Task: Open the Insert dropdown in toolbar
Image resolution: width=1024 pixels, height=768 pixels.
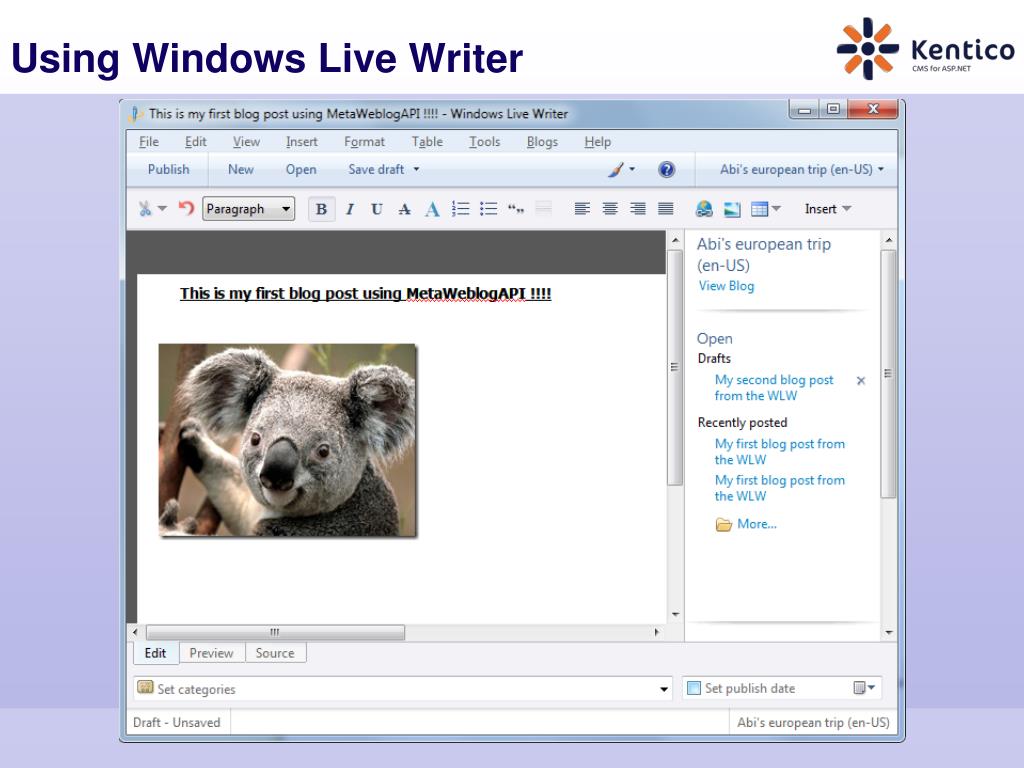Action: click(827, 209)
